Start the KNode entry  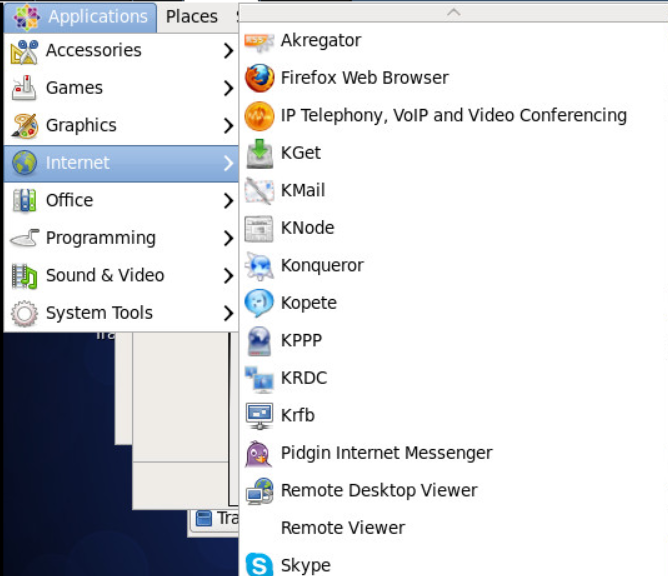(453, 228)
